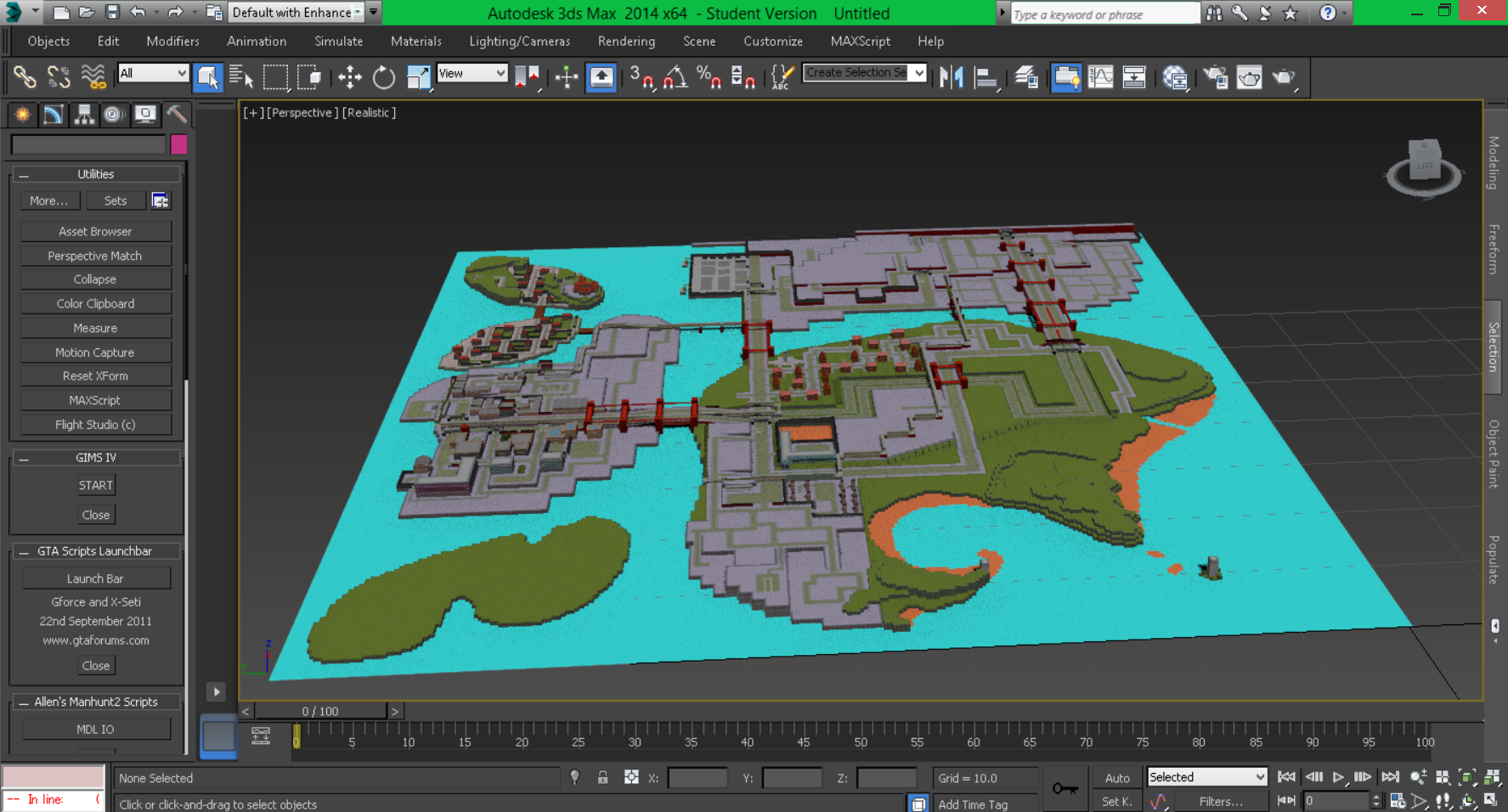Toggle the 3D Snaps button

(641, 77)
